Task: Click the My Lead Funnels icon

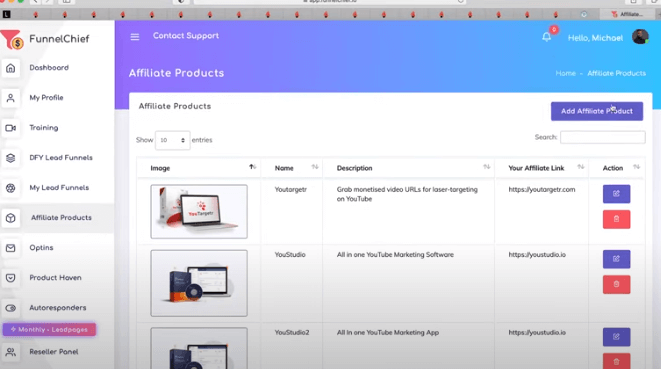Action: click(x=11, y=188)
